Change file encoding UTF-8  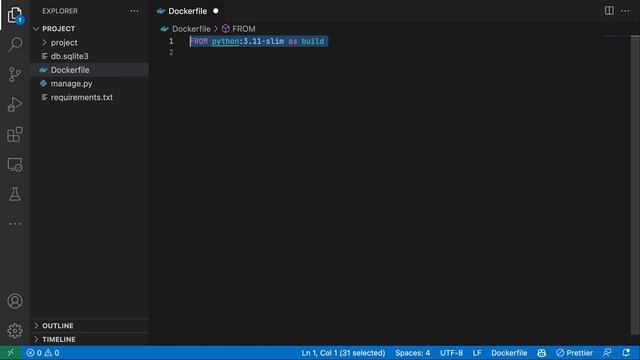pos(451,353)
